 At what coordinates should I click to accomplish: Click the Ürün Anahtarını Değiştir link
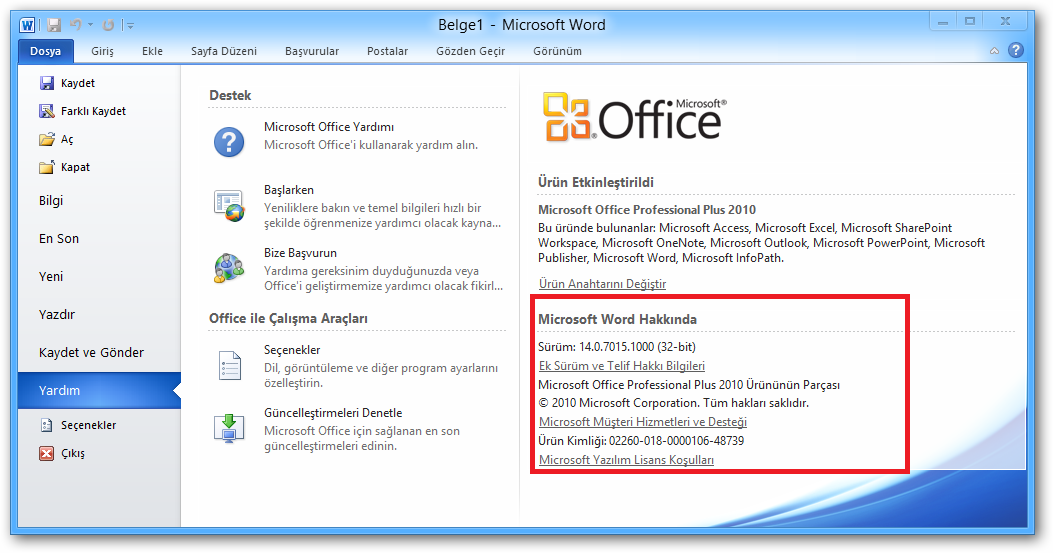point(602,284)
